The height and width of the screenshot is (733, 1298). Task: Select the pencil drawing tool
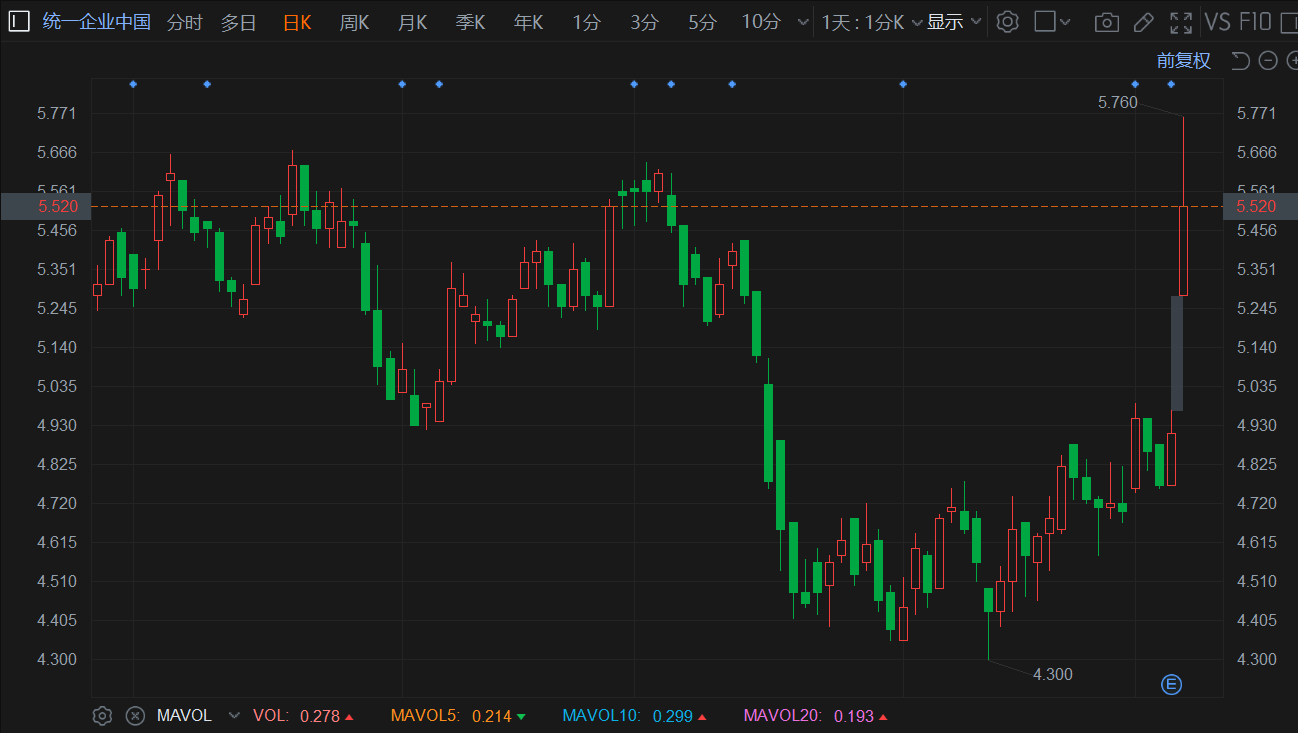tap(1143, 22)
